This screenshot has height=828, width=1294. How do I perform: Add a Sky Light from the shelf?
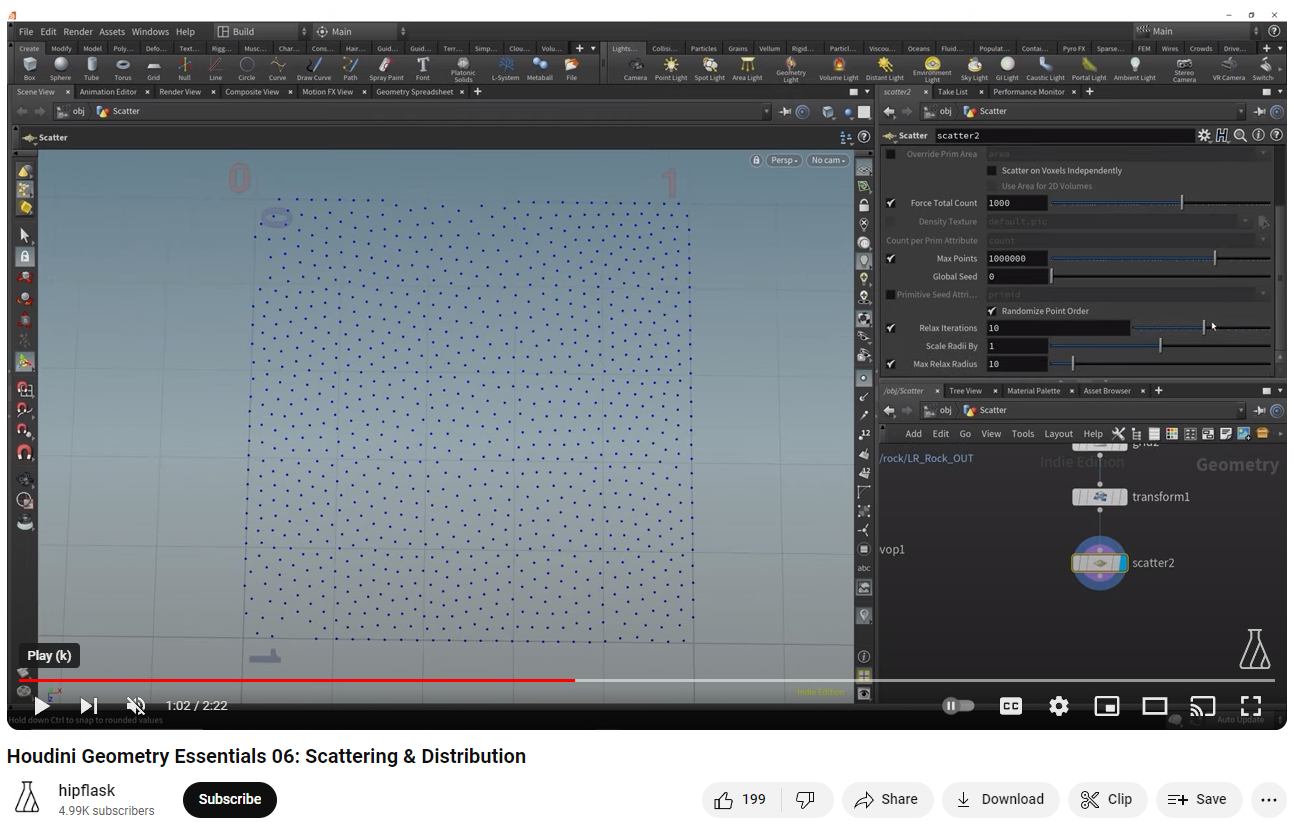click(974, 68)
